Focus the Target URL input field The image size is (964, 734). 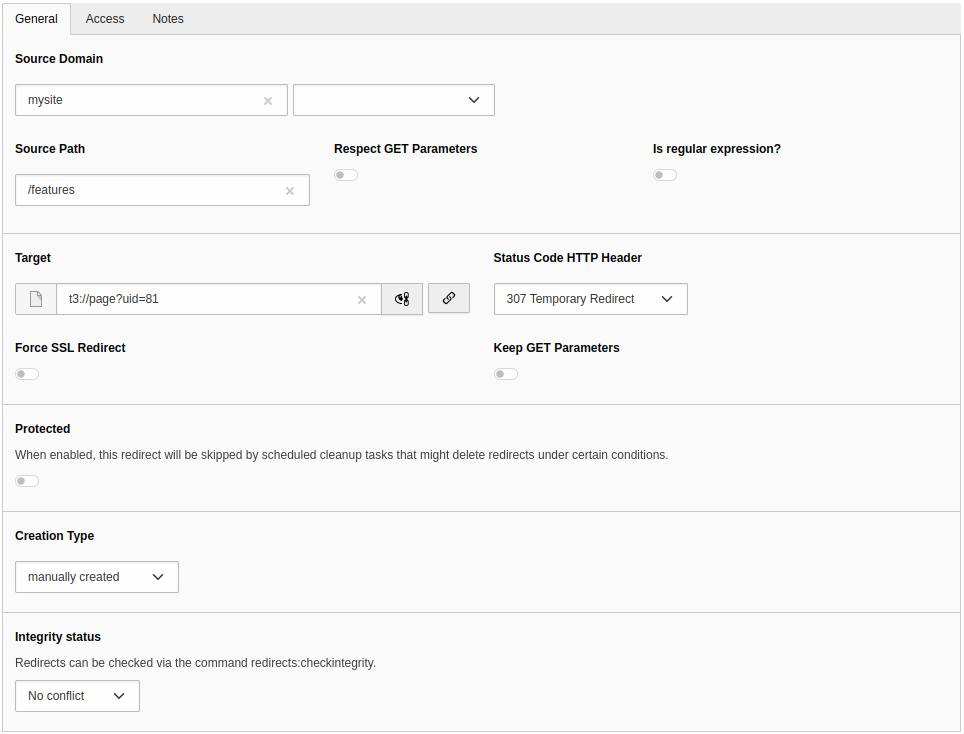205,299
